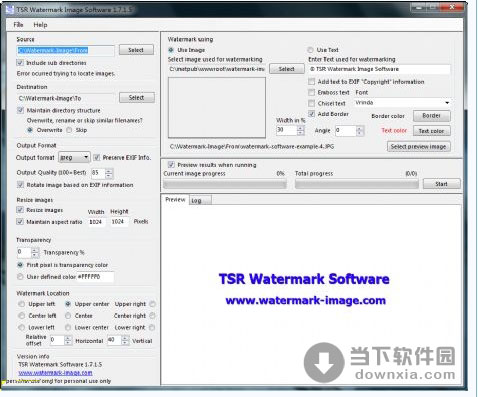Select Lower center watermark location

(x=68, y=327)
